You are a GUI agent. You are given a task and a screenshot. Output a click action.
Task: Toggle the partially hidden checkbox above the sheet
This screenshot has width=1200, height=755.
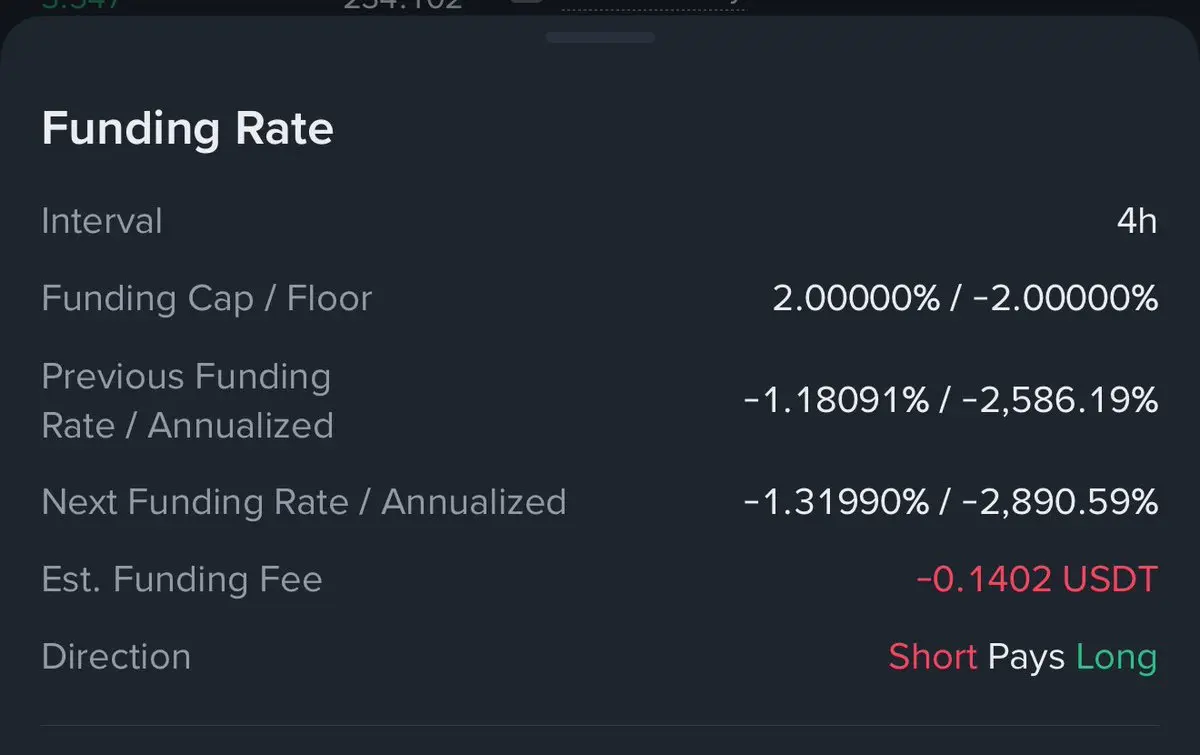(527, 4)
